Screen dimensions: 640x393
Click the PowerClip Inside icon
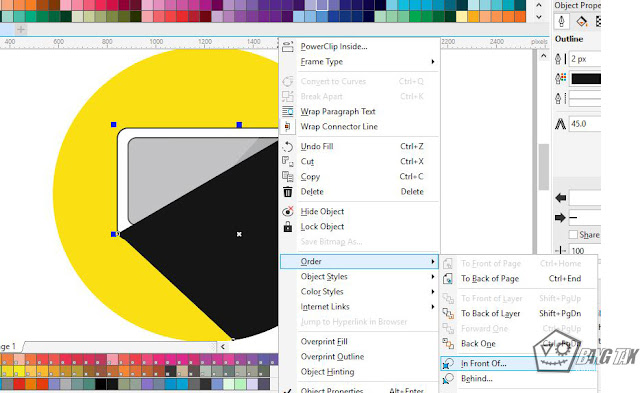click(288, 47)
